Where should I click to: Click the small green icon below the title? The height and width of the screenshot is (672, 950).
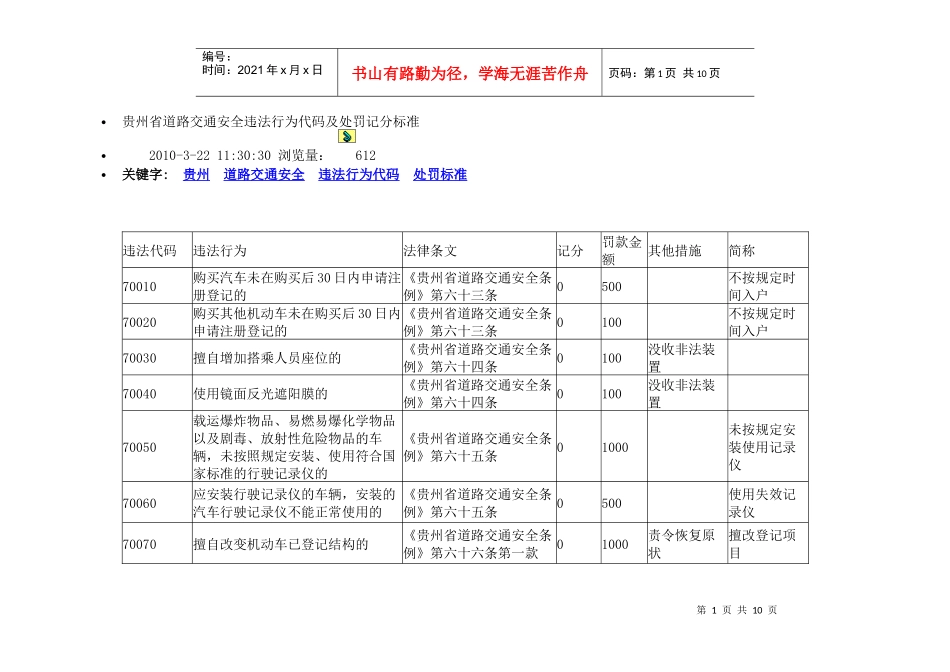click(347, 136)
